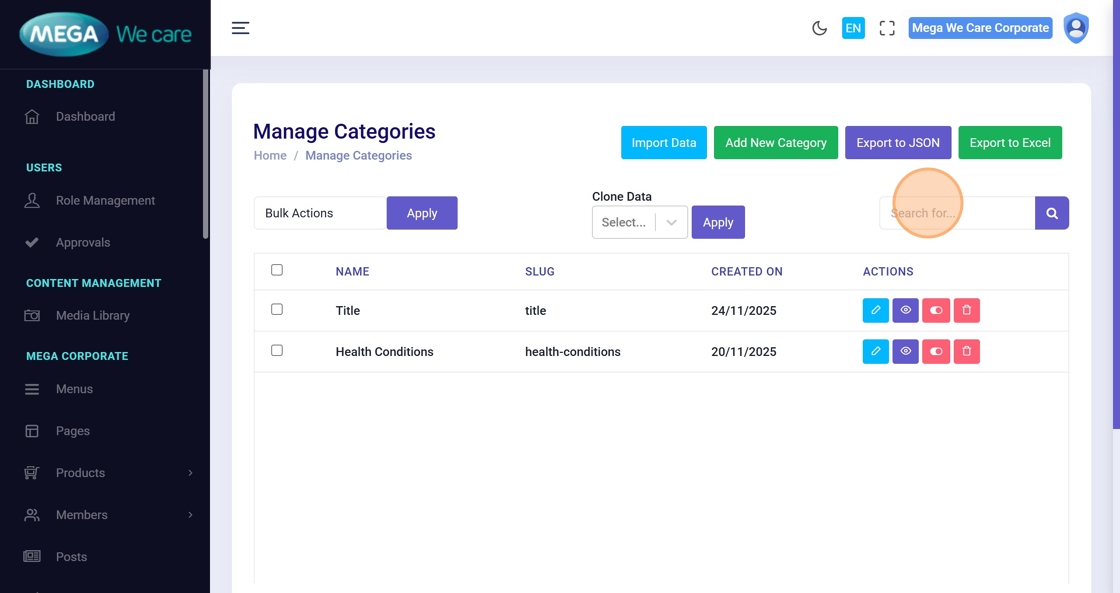Delete the Title category trash icon

tap(966, 311)
